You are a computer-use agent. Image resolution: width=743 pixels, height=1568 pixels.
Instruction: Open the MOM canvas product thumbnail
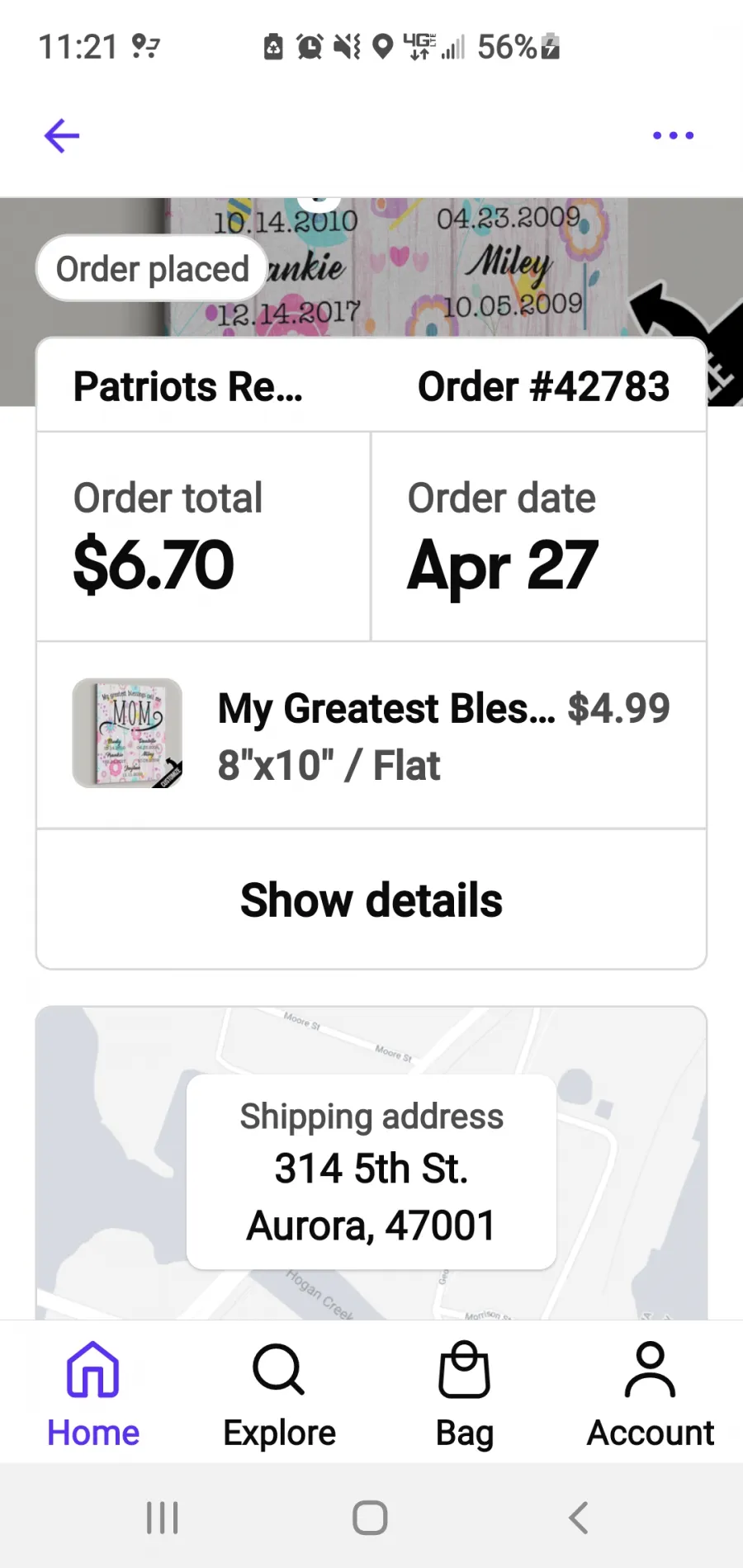pos(127,733)
